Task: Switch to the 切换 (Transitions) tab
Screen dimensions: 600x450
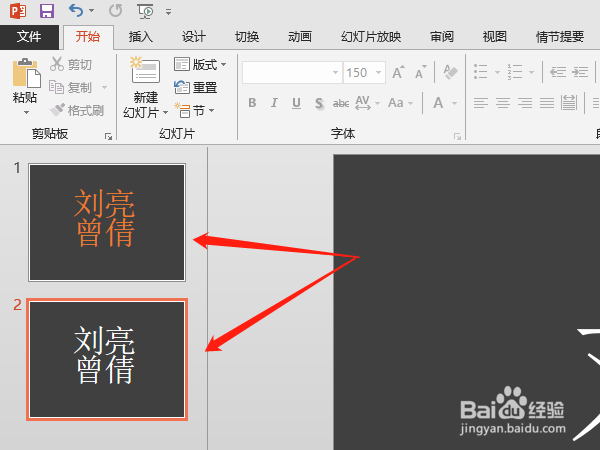Action: coord(247,37)
